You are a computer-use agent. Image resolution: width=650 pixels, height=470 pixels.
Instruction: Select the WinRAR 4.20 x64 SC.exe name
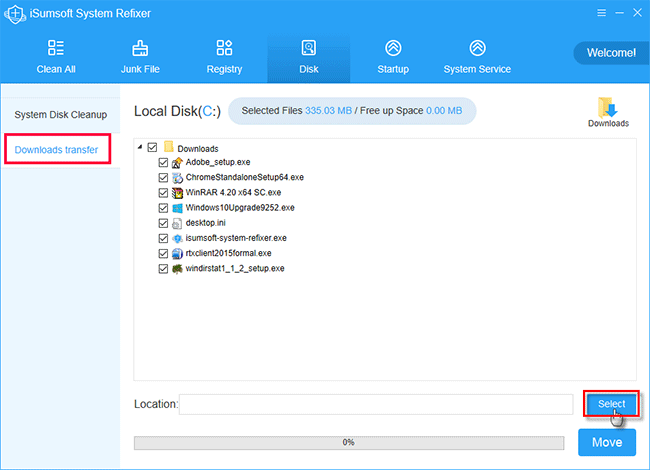pos(233,192)
